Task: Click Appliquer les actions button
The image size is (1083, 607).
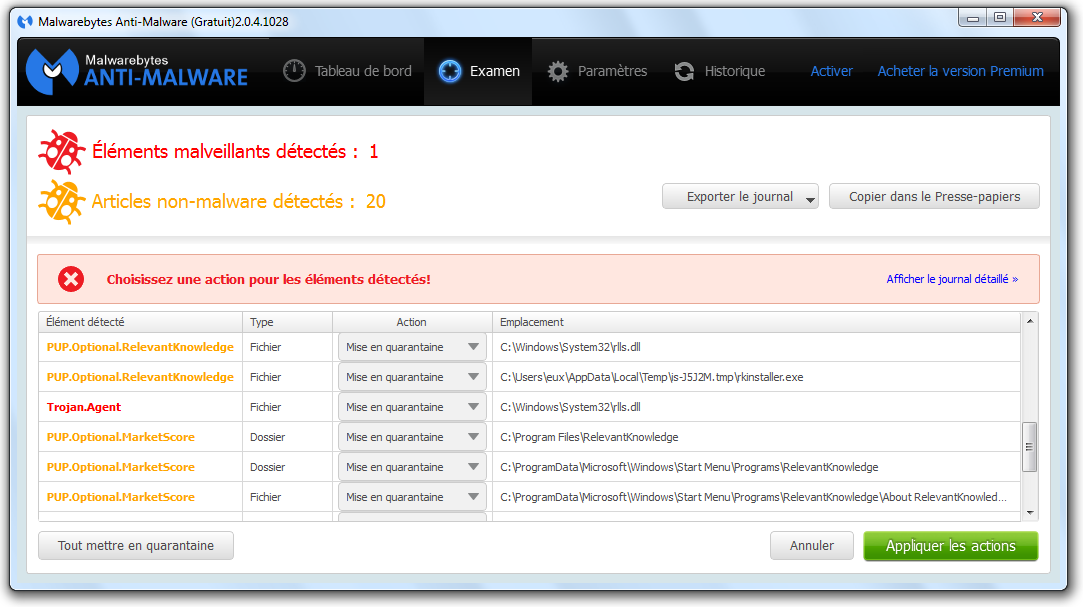Action: point(951,546)
